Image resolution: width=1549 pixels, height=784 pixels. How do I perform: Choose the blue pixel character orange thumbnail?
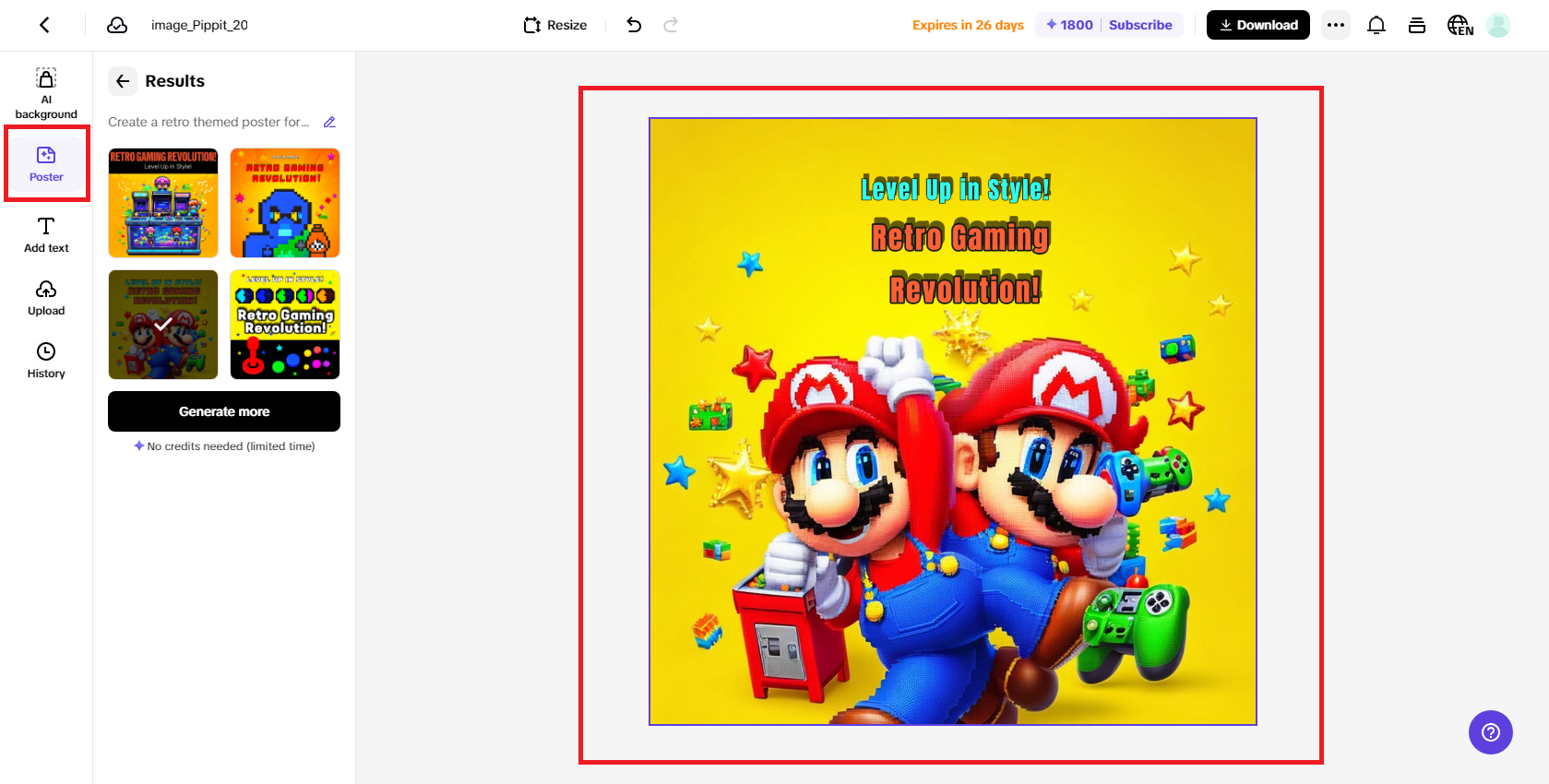285,203
